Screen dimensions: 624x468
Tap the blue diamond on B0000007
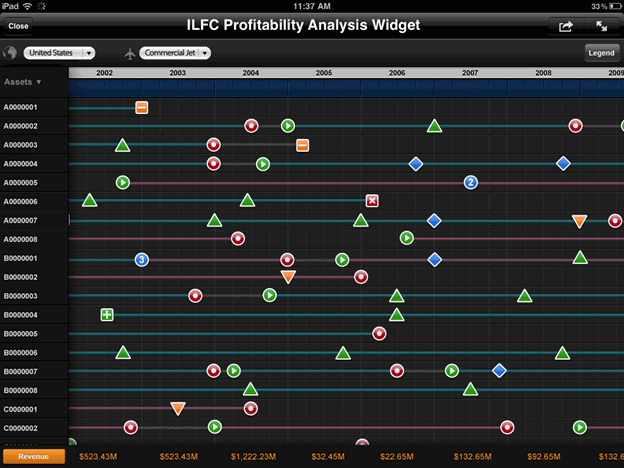499,371
